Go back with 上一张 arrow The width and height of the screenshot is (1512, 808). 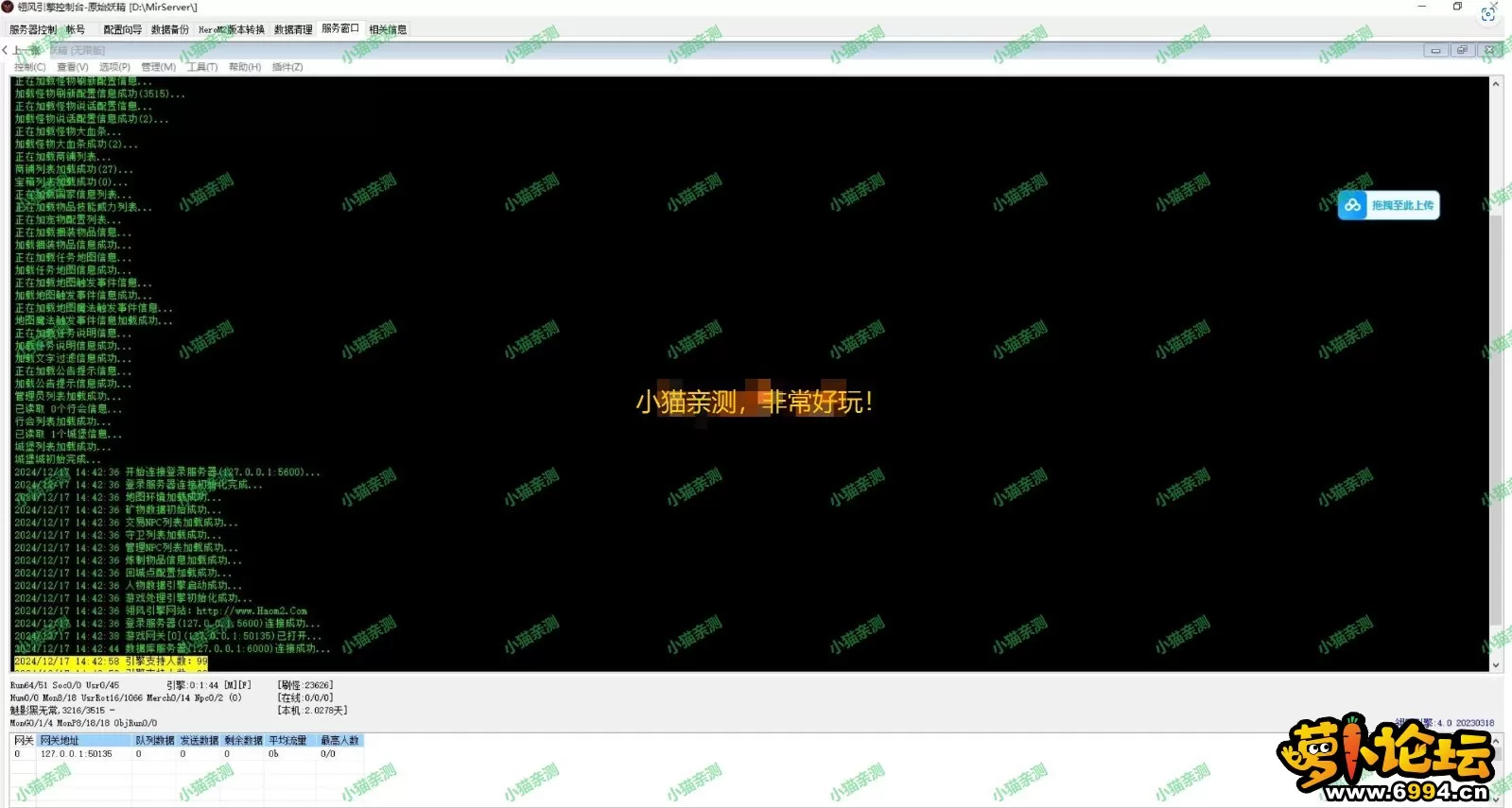point(21,50)
